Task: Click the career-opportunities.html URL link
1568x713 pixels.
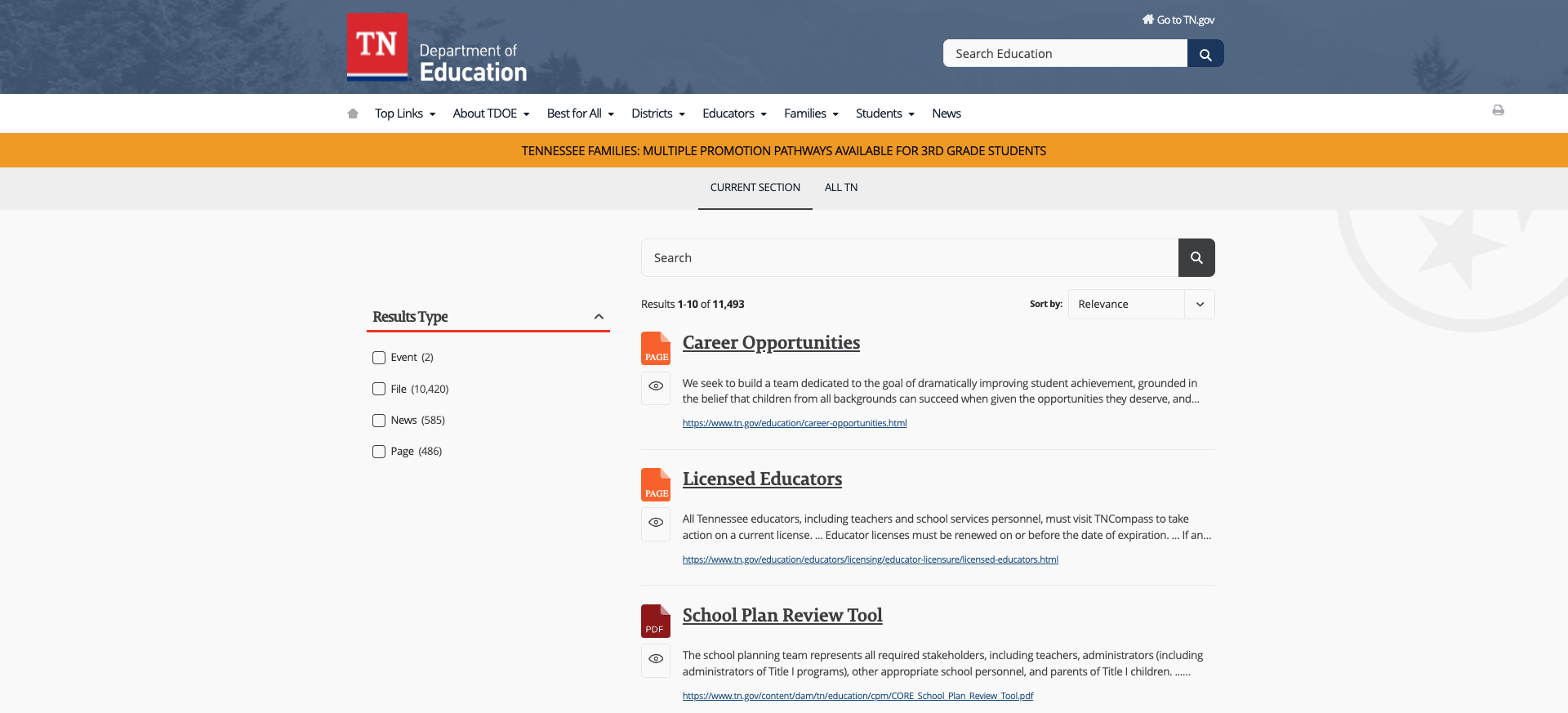Action: (x=795, y=423)
